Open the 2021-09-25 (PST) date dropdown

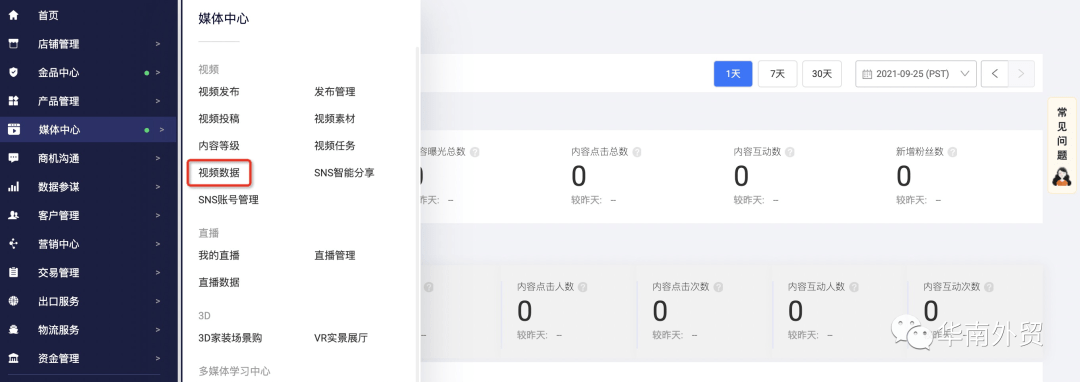point(916,74)
